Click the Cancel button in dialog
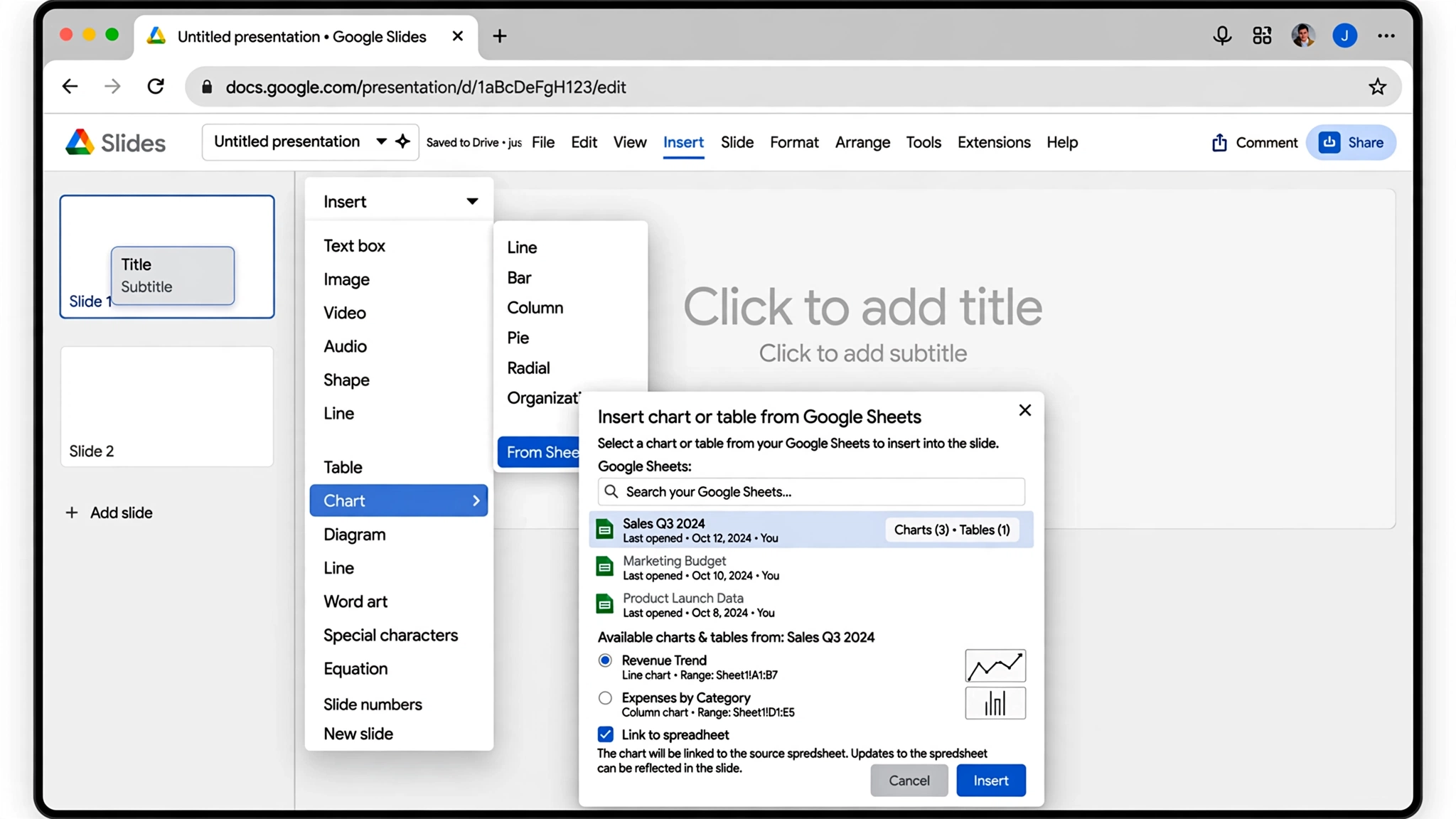 coord(909,781)
